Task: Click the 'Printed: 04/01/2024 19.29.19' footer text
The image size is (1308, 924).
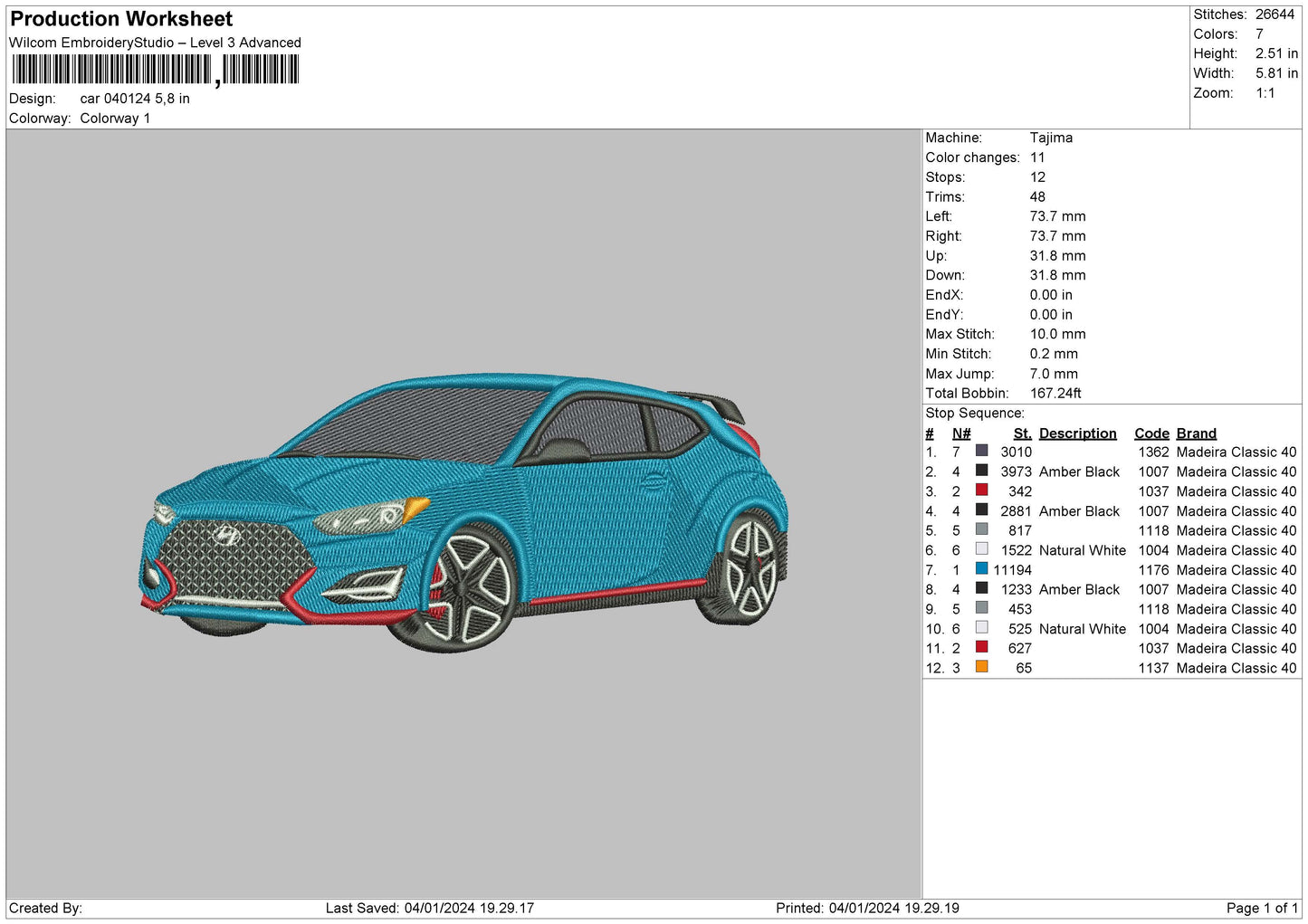Action: (867, 909)
